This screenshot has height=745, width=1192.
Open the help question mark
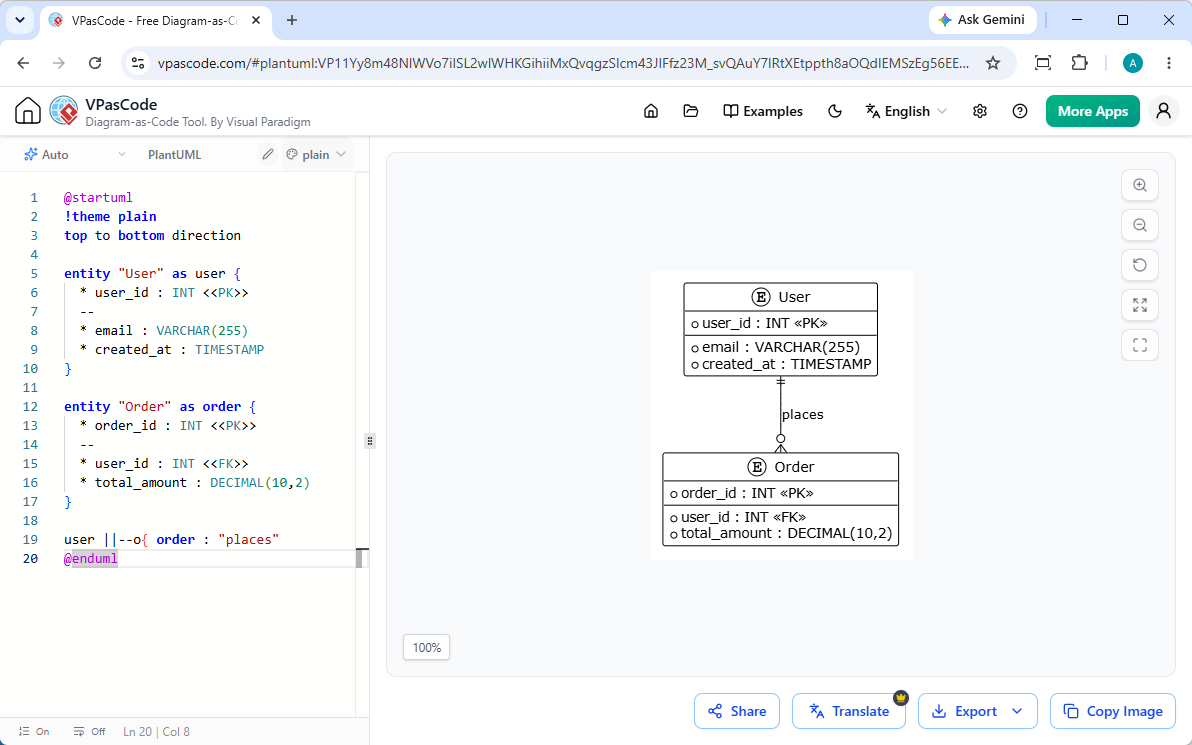(1020, 111)
